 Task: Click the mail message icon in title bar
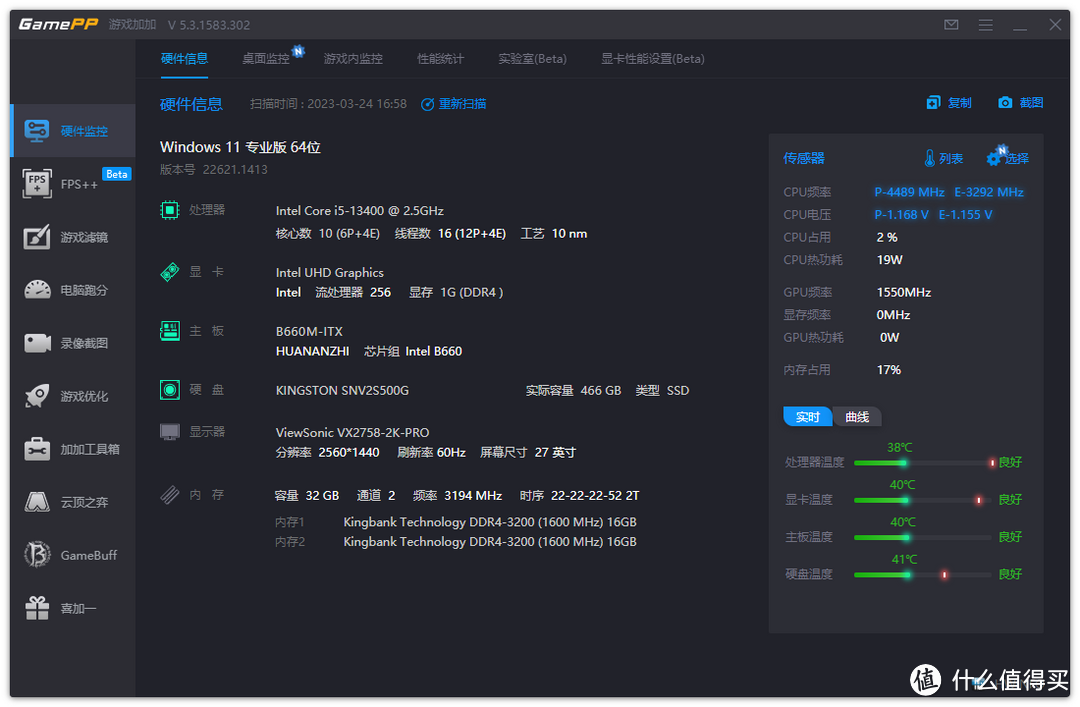coord(951,25)
